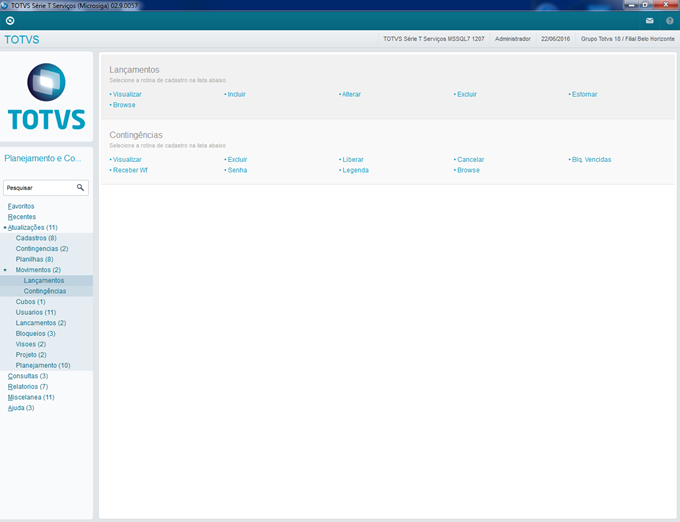This screenshot has height=522, width=680.
Task: Open the help question mark icon
Action: tap(670, 20)
